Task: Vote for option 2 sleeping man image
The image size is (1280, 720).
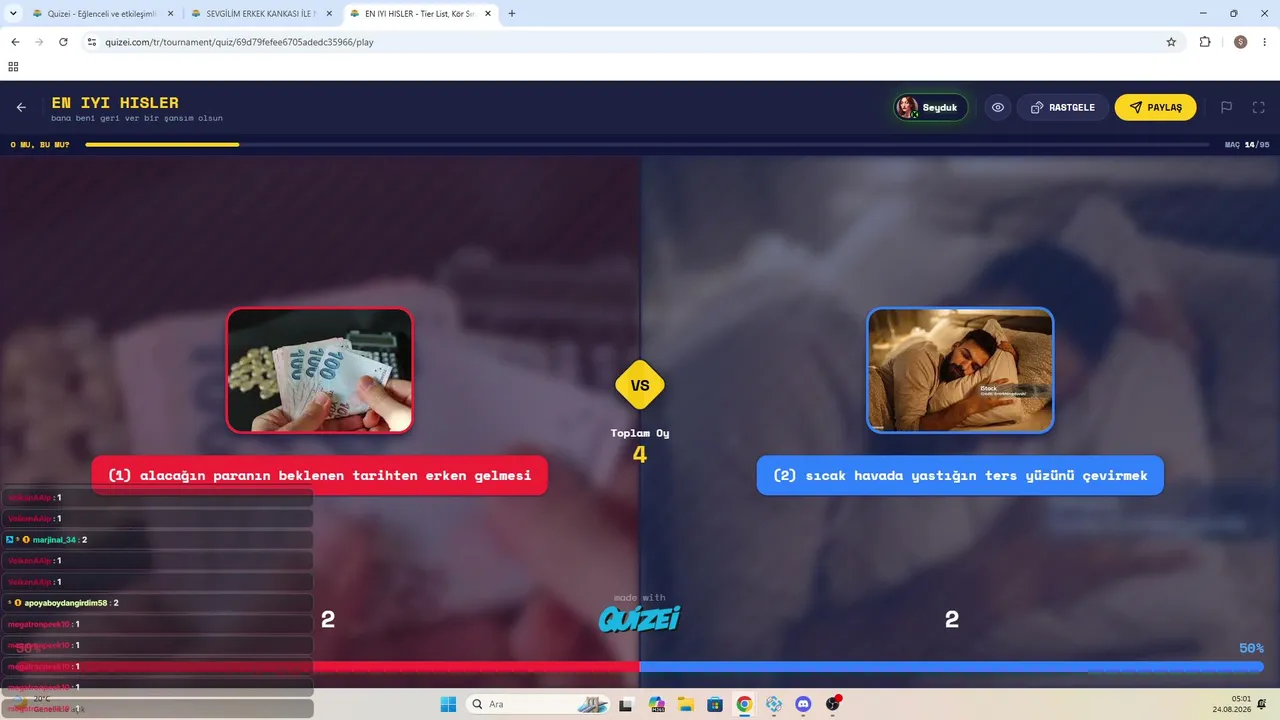Action: (x=960, y=370)
